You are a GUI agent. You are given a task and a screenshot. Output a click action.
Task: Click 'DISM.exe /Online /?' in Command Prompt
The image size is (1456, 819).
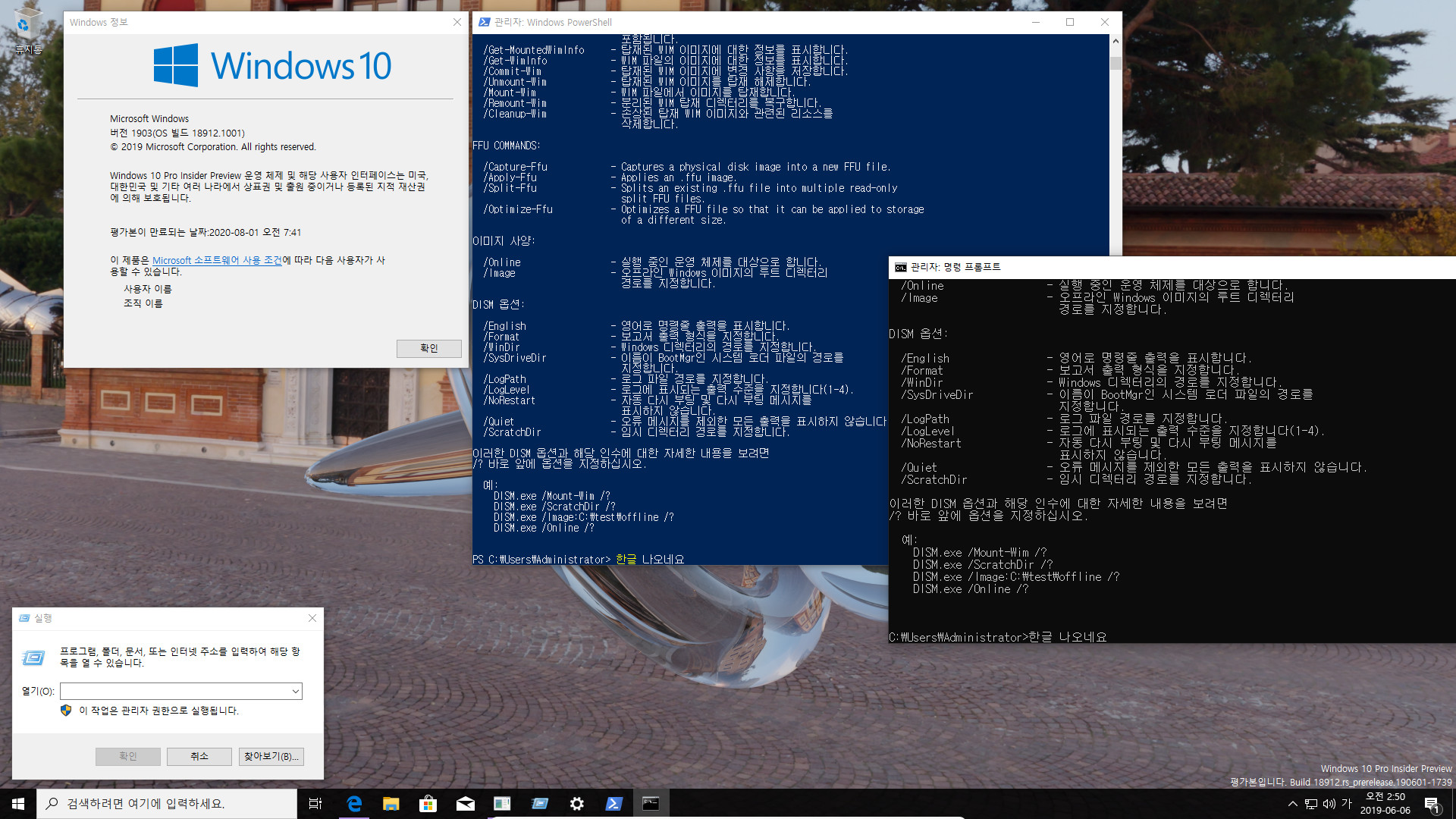tap(971, 589)
